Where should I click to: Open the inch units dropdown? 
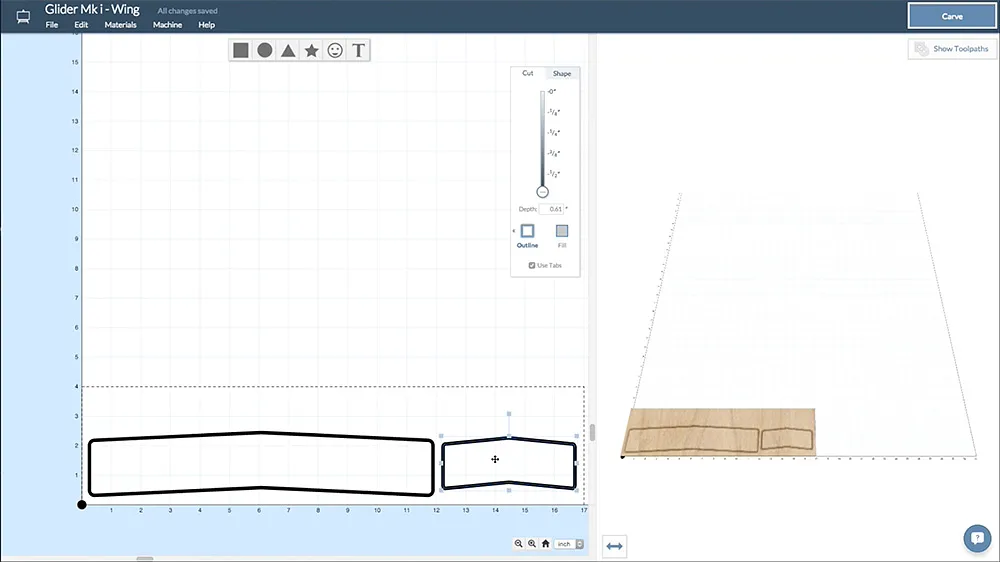pyautogui.click(x=571, y=544)
